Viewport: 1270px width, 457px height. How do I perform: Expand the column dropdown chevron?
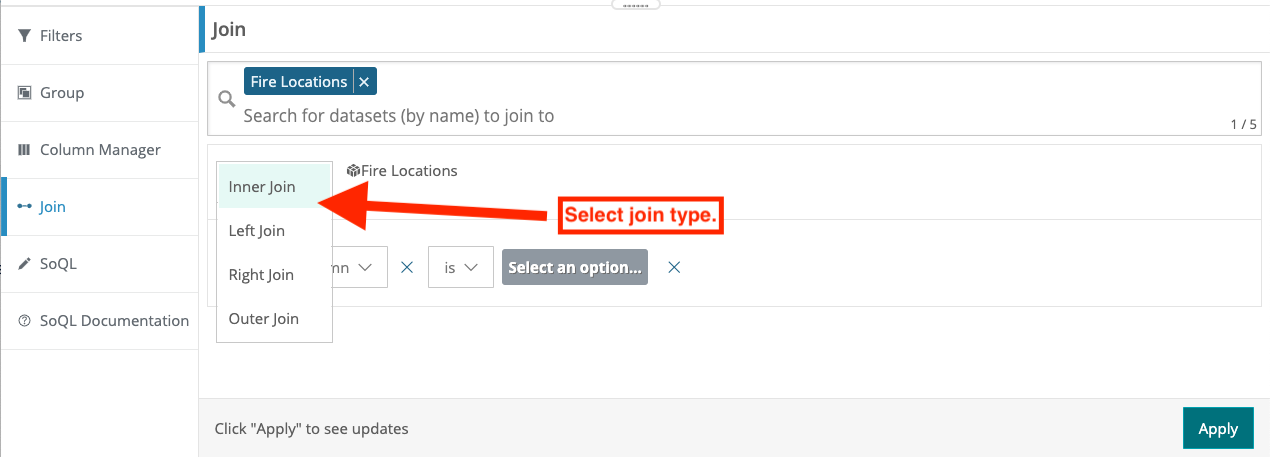(x=365, y=268)
